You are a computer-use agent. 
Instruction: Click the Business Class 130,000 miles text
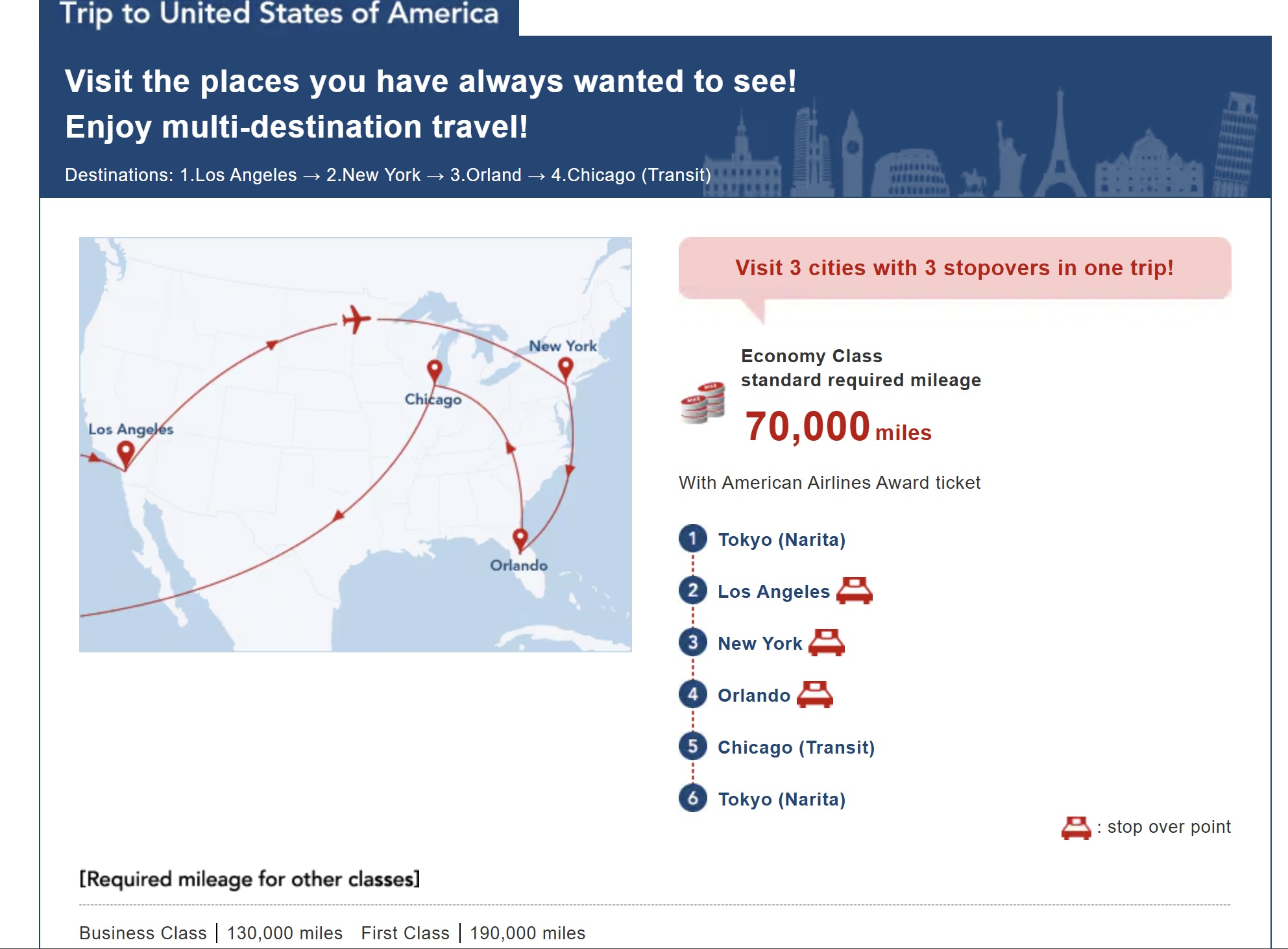(211, 933)
